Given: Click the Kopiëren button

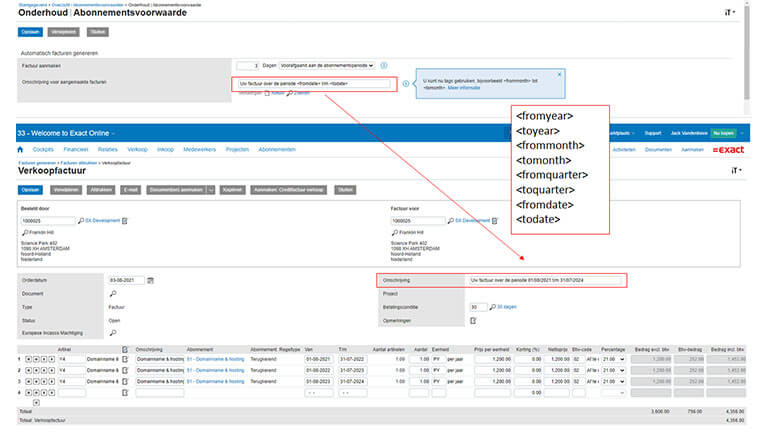Looking at the screenshot, I should tap(232, 190).
